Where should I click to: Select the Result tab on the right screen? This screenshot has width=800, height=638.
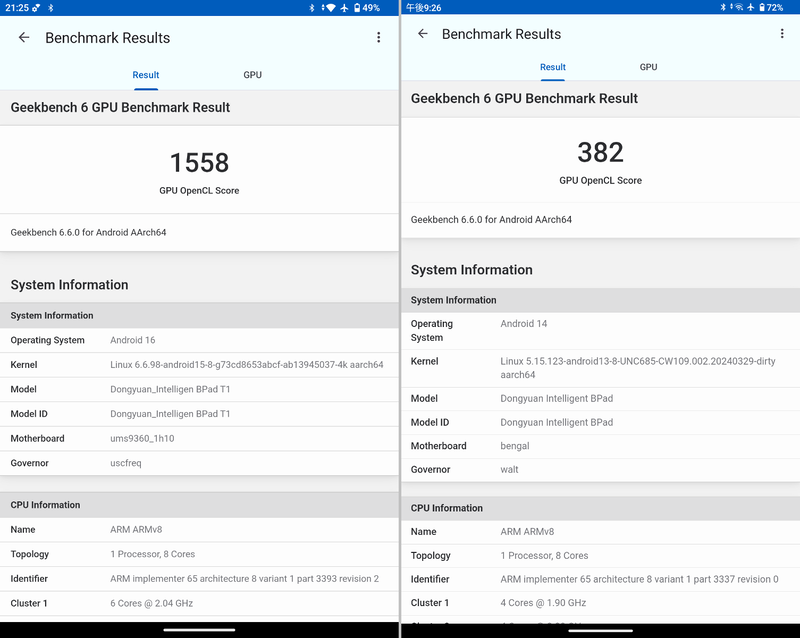coord(553,67)
